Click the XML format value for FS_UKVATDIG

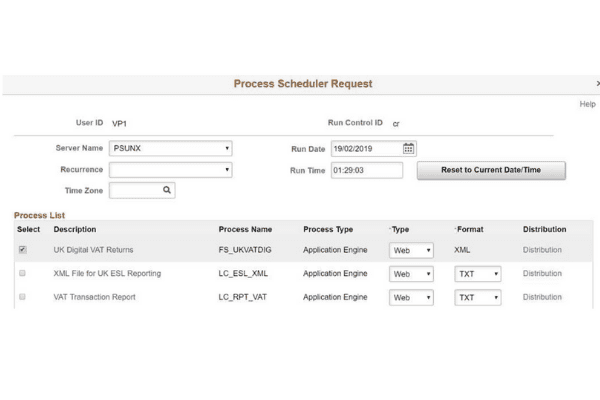pos(462,250)
